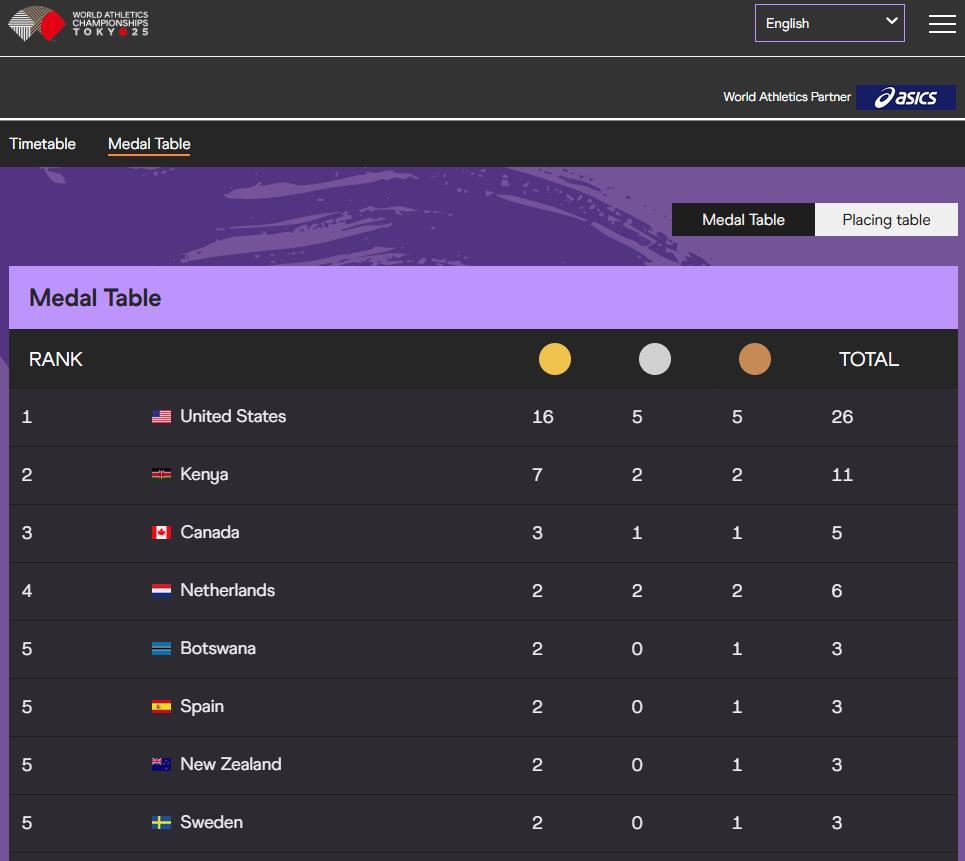Click the bronze medal column icon

754,359
